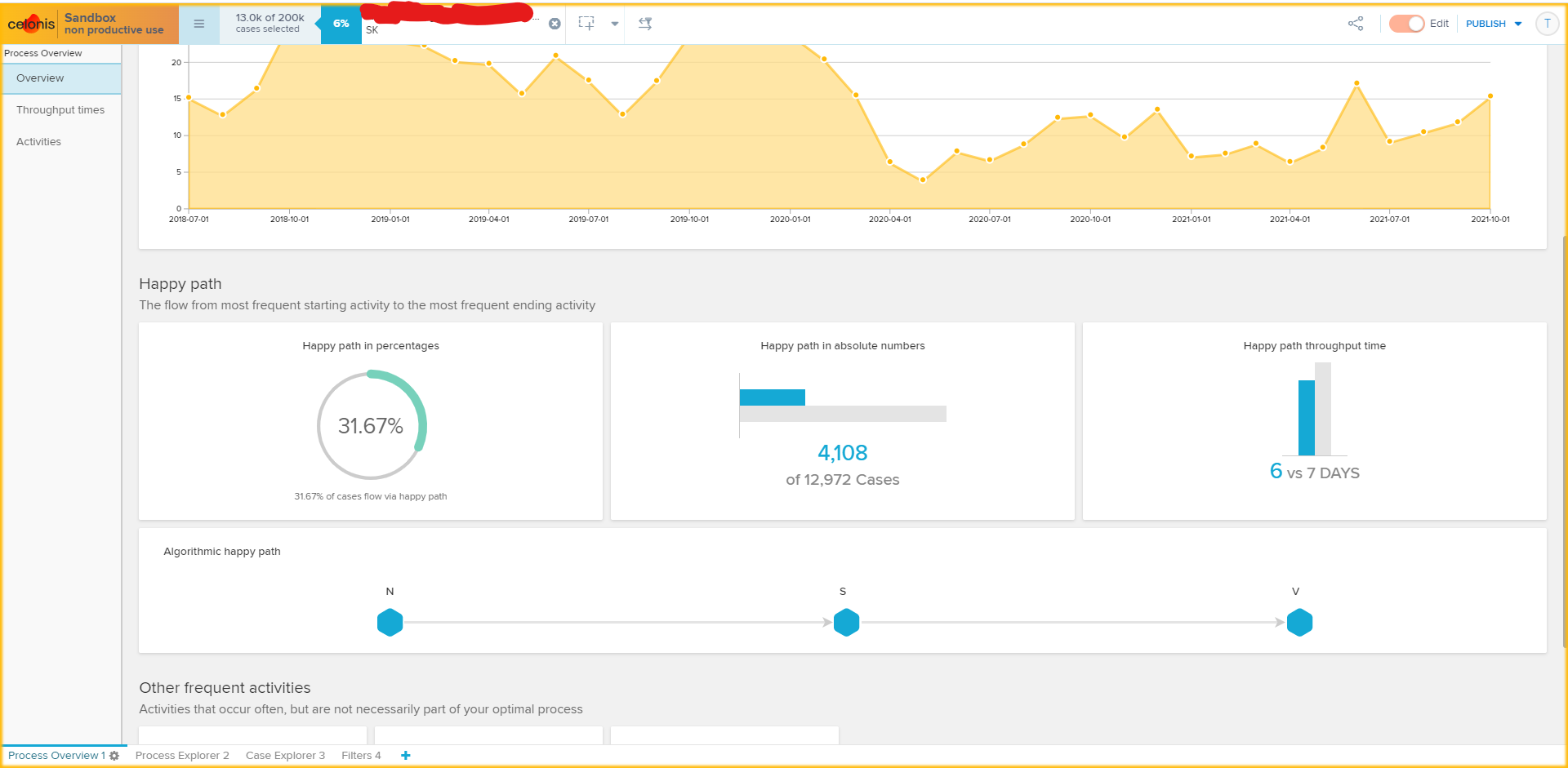Click the 4,108 cases value
Image resolution: width=1568 pixels, height=768 pixels.
coord(843,453)
